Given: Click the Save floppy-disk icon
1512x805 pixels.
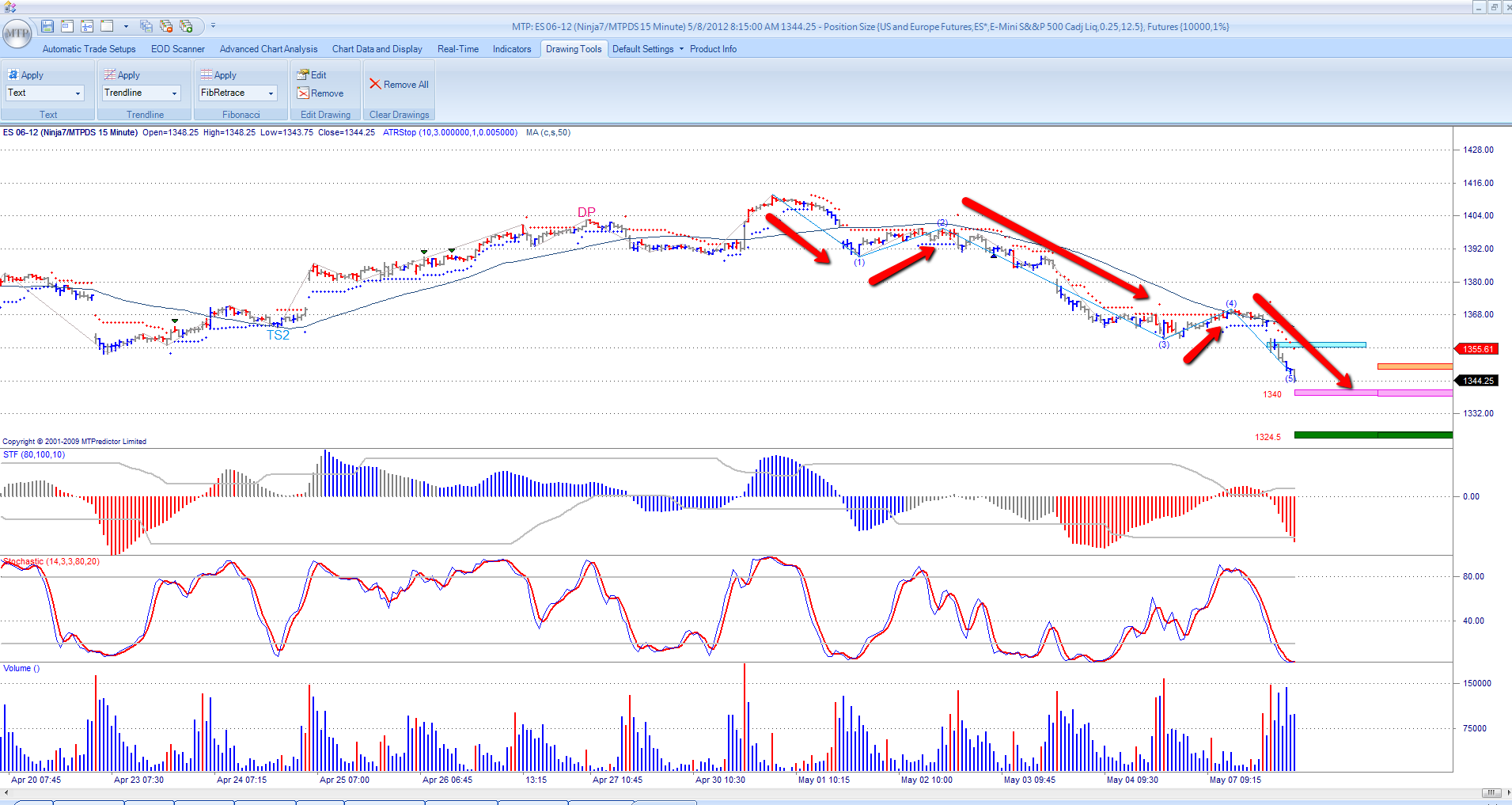Looking at the screenshot, I should [47, 26].
